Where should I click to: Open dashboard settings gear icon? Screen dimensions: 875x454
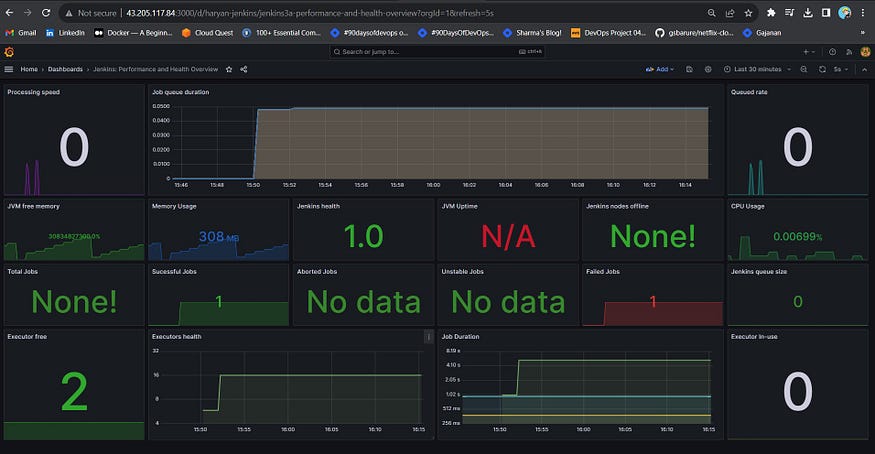tap(708, 69)
